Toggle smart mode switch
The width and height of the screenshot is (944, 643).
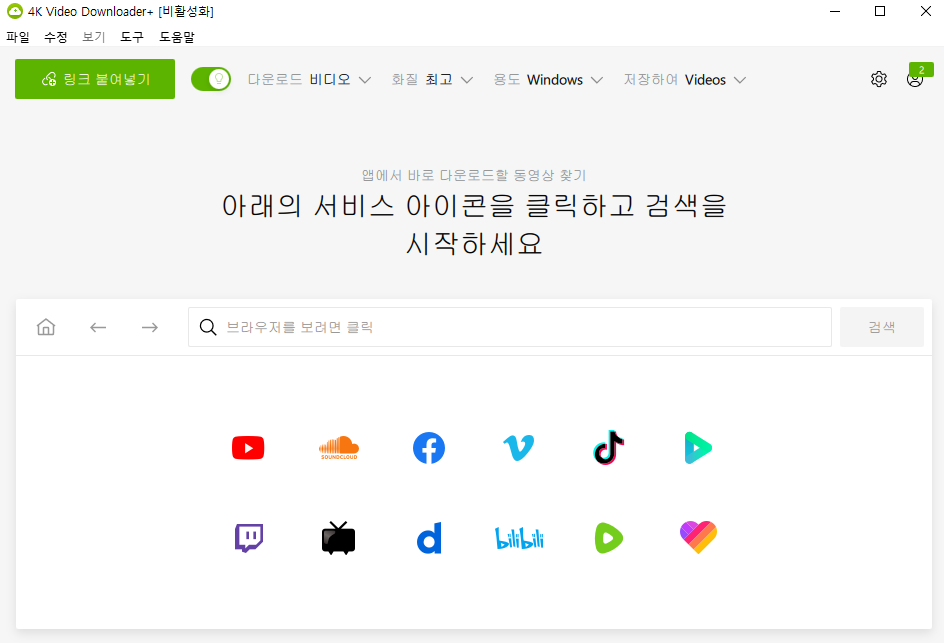[211, 79]
